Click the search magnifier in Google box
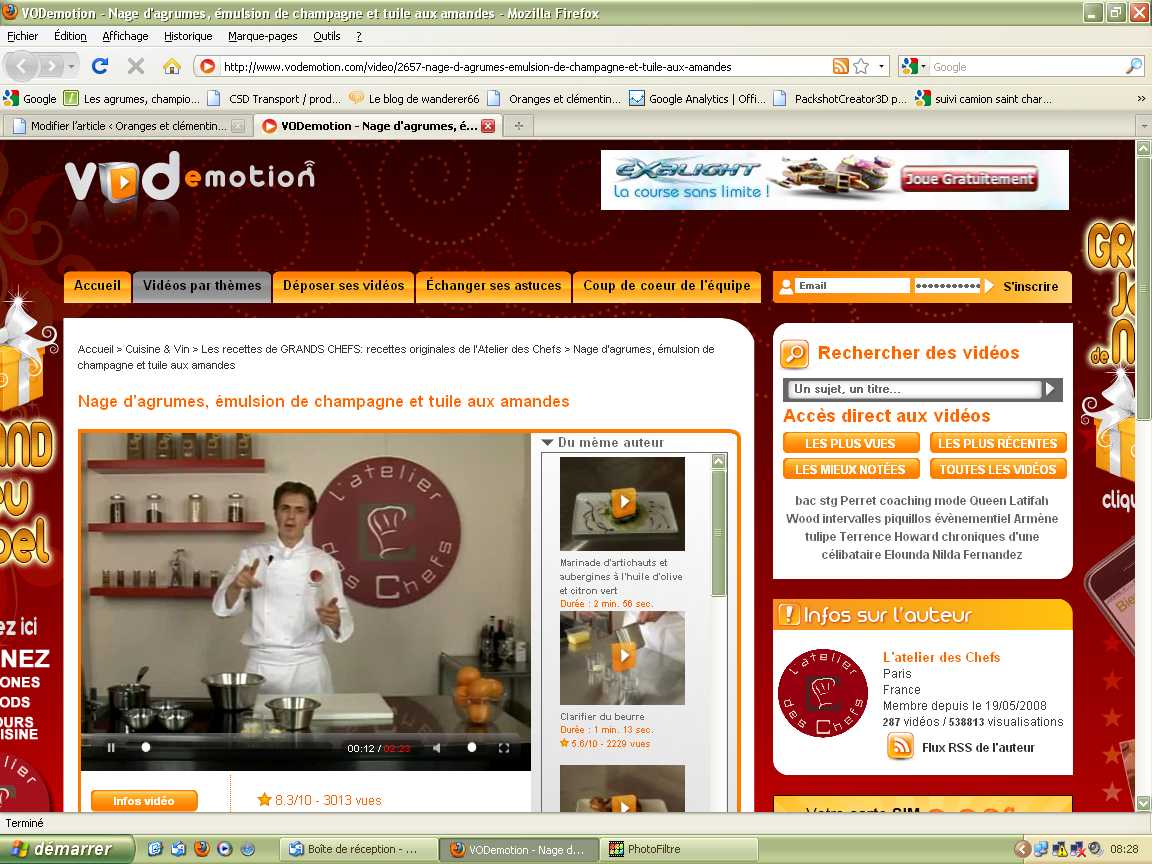The image size is (1152, 864). tap(1134, 66)
